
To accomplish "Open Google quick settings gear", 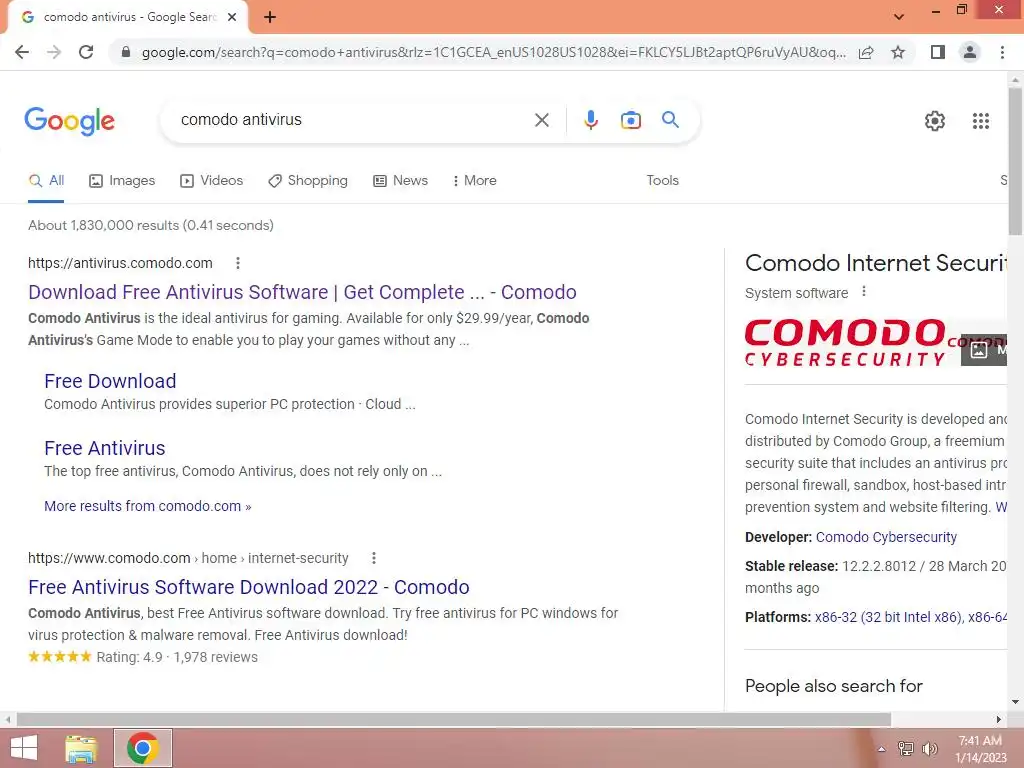I will click(x=935, y=121).
